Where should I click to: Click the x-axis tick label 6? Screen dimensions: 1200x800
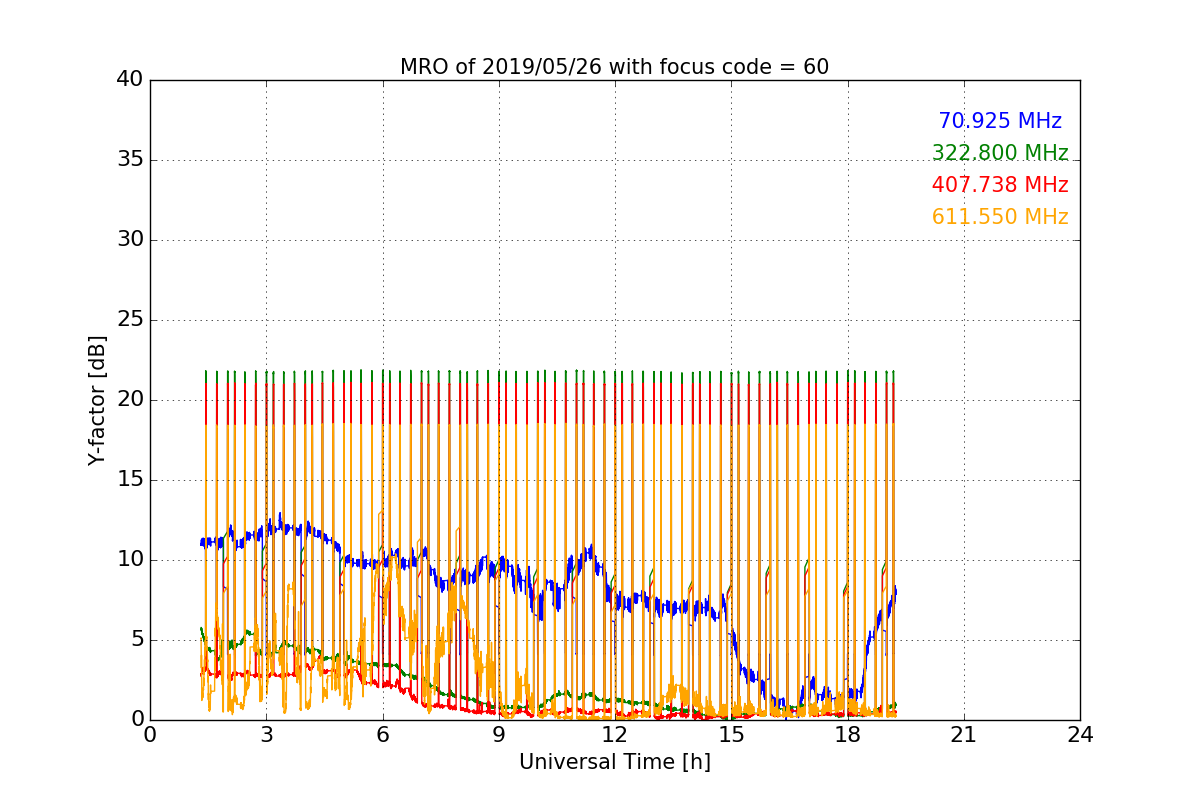coord(382,735)
